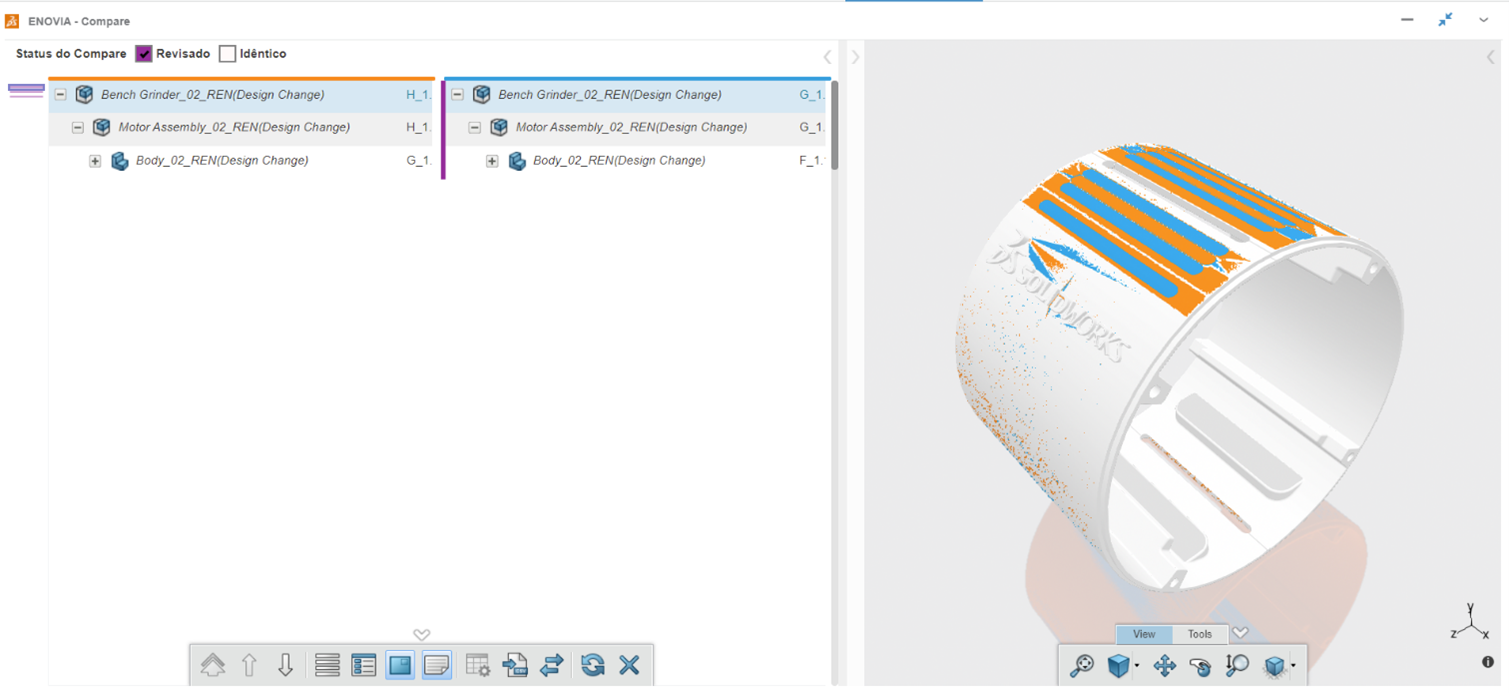Click the double up-arrow first difference icon
The height and width of the screenshot is (693, 1509).
tap(212, 665)
